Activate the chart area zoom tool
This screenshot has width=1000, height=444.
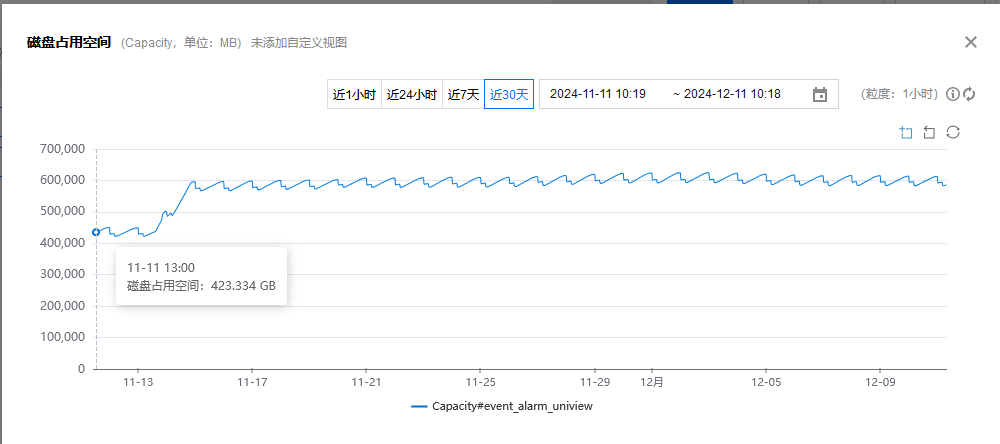pyautogui.click(x=906, y=133)
